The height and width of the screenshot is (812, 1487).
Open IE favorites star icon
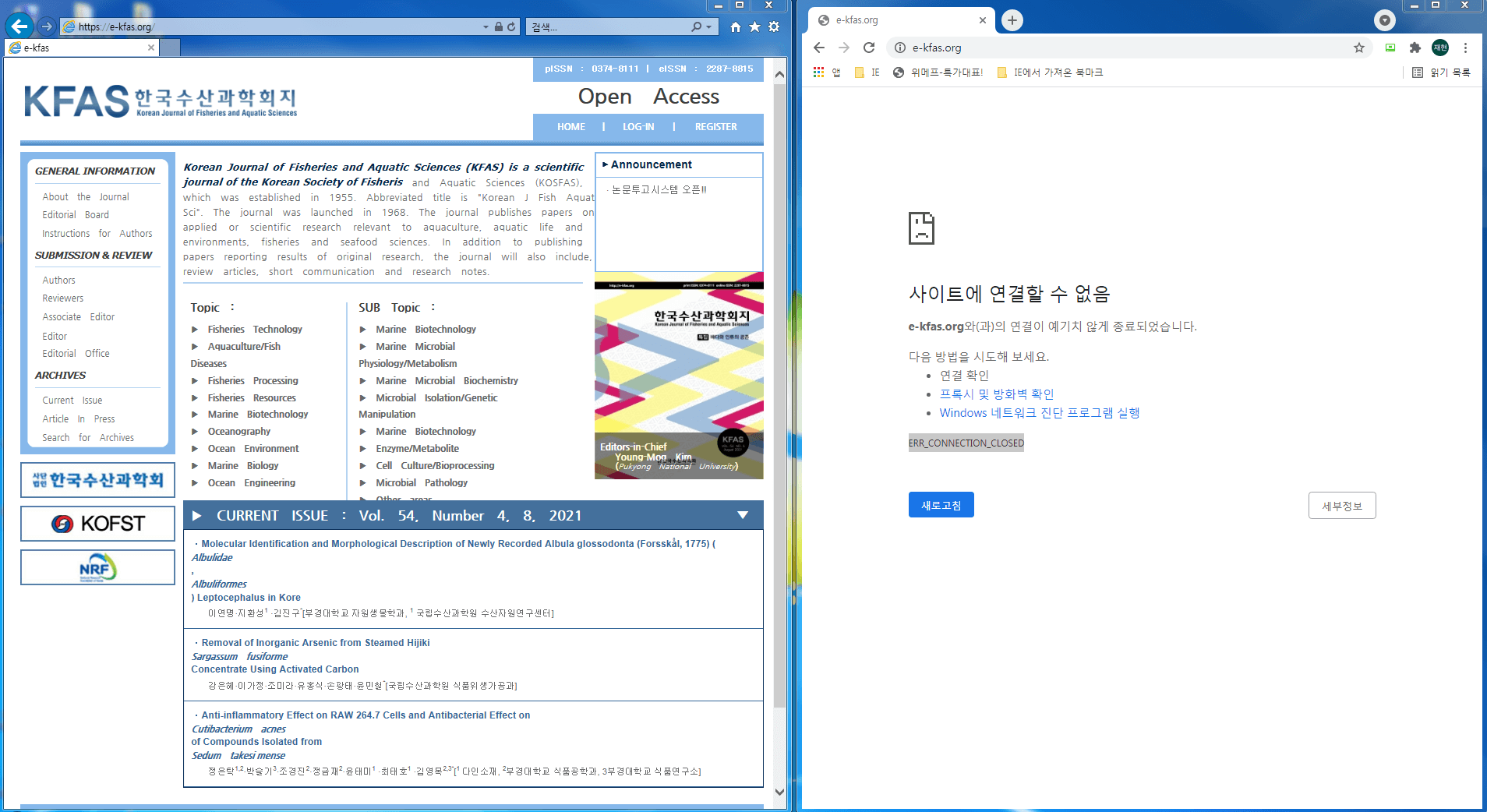(754, 26)
